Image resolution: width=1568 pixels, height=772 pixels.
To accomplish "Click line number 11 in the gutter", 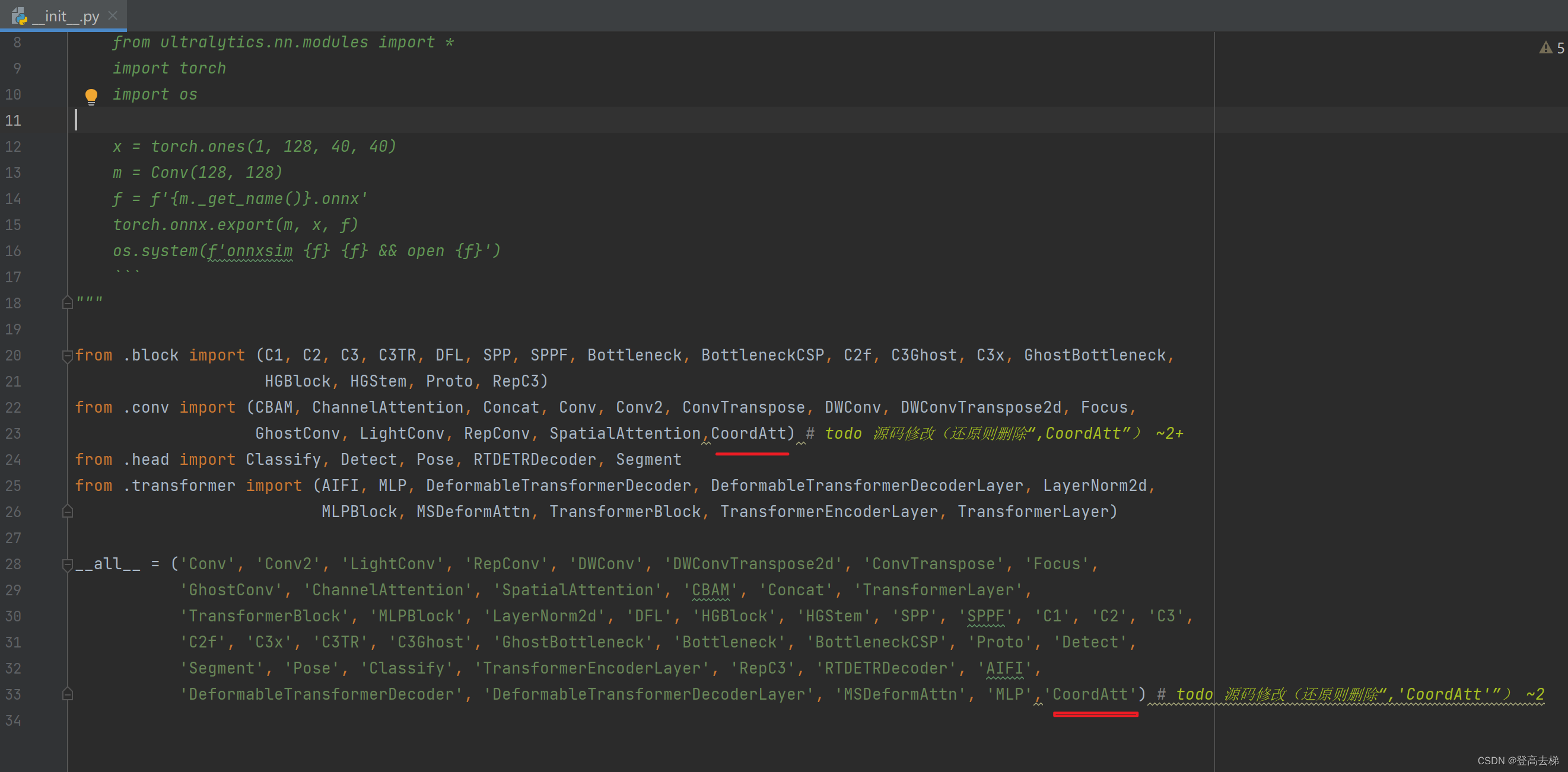I will [14, 120].
